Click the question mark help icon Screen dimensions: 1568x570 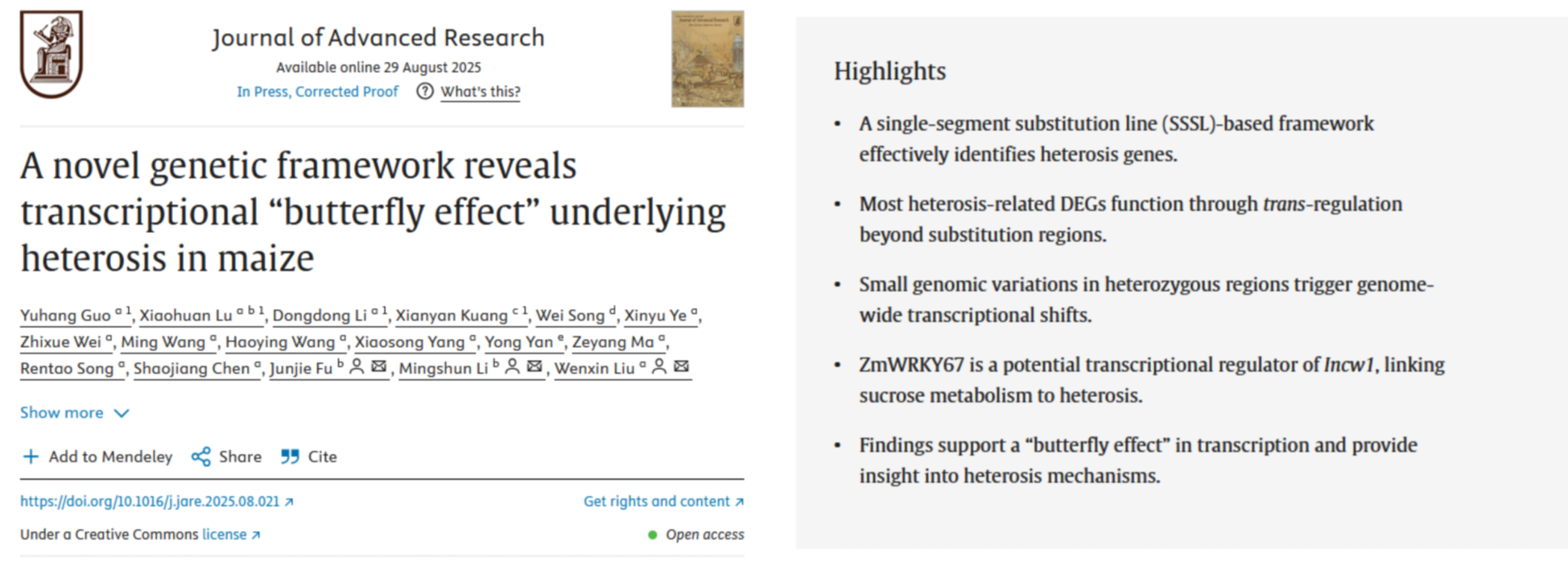click(424, 92)
